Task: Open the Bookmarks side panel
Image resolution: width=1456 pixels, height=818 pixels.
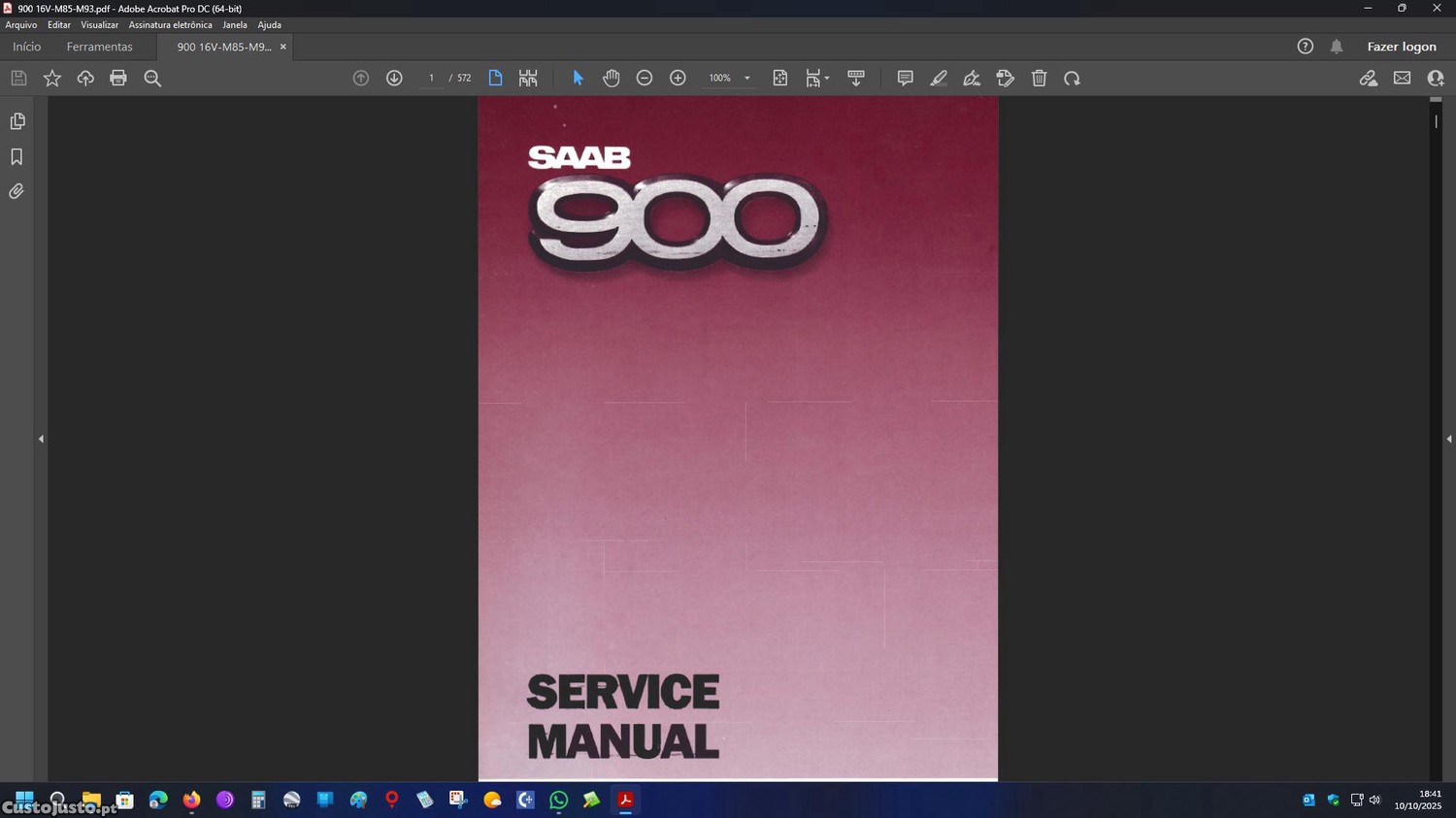Action: coord(17,157)
